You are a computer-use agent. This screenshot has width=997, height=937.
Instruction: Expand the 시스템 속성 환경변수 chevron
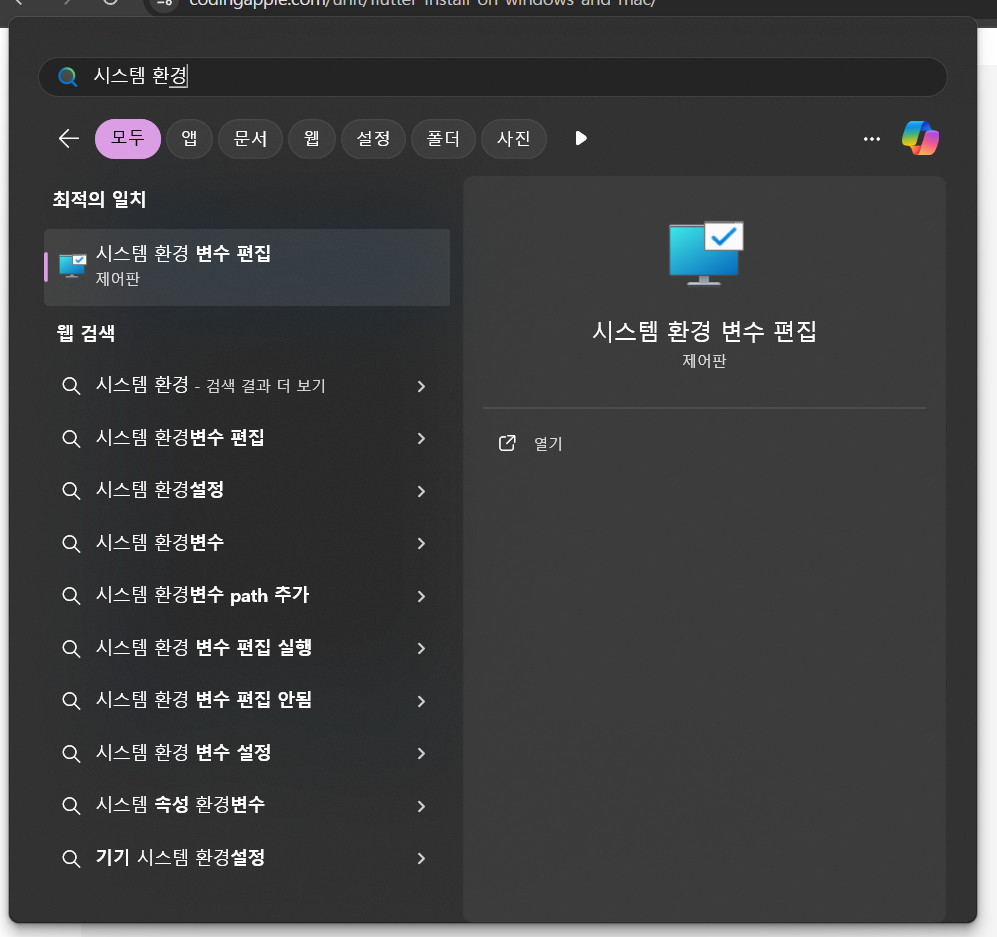[421, 806]
